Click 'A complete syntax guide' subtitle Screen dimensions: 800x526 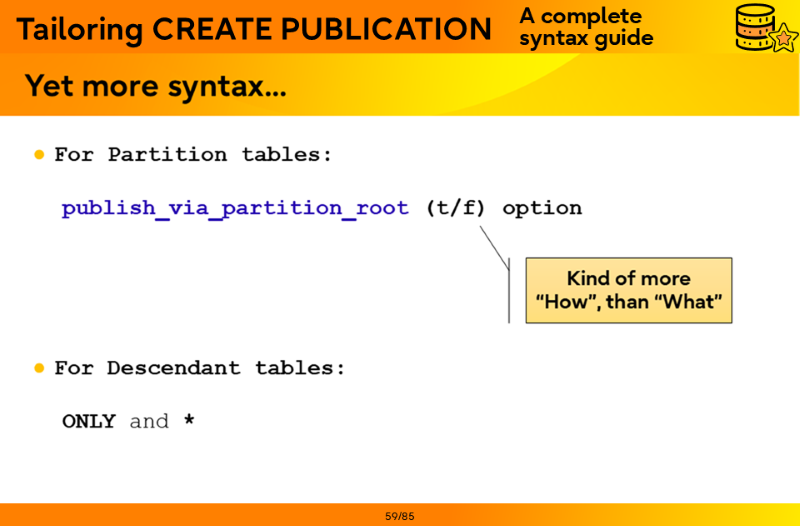pos(586,28)
